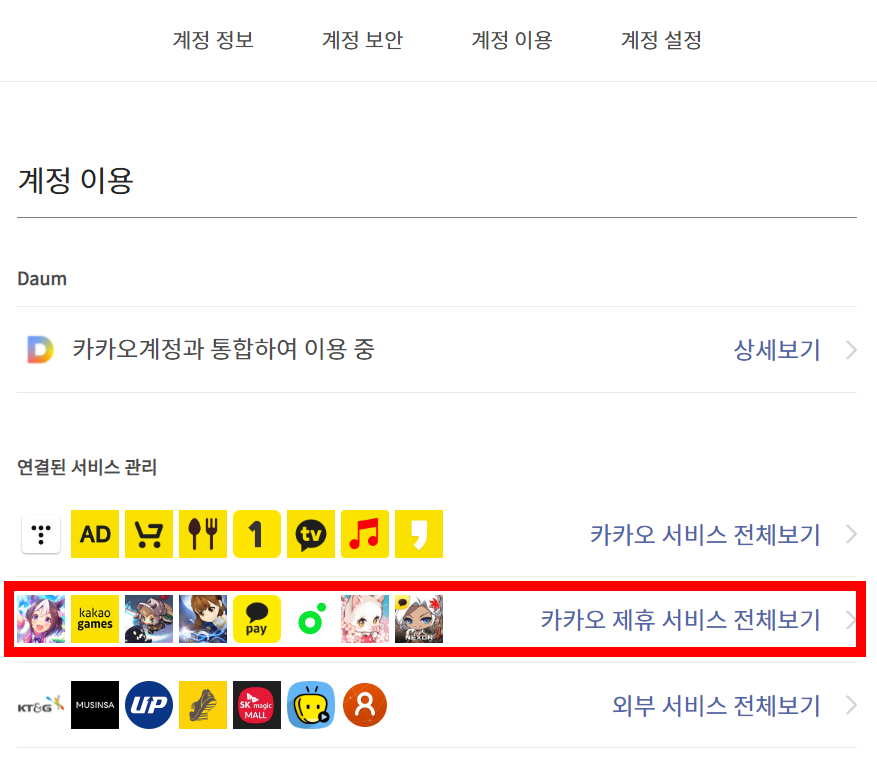Open the Kakao Pay icon
This screenshot has height=759, width=877.
coord(257,619)
